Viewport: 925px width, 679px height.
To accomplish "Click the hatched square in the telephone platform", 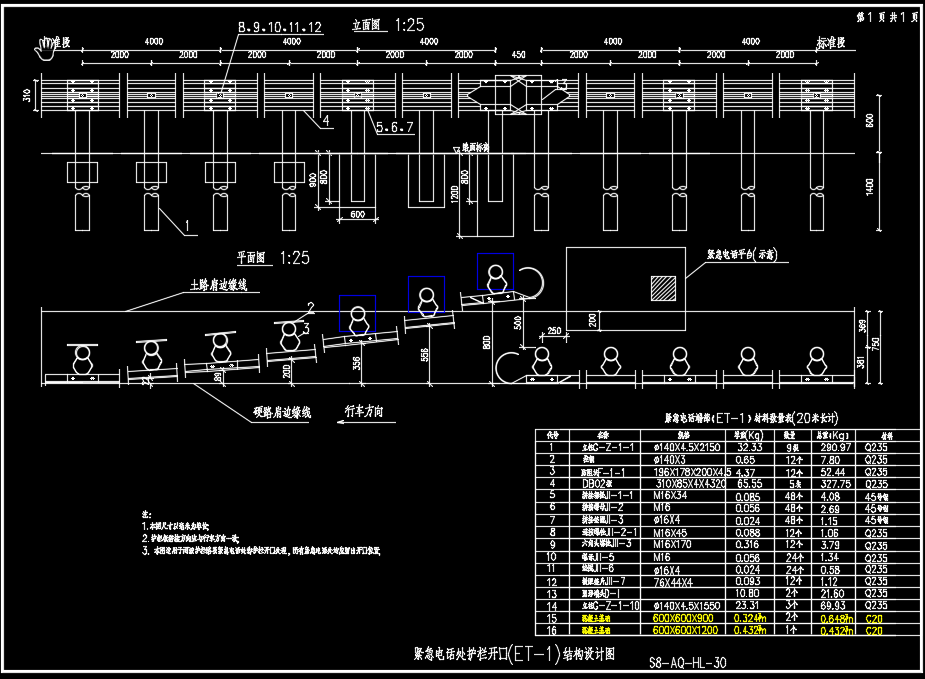I will 664,288.
